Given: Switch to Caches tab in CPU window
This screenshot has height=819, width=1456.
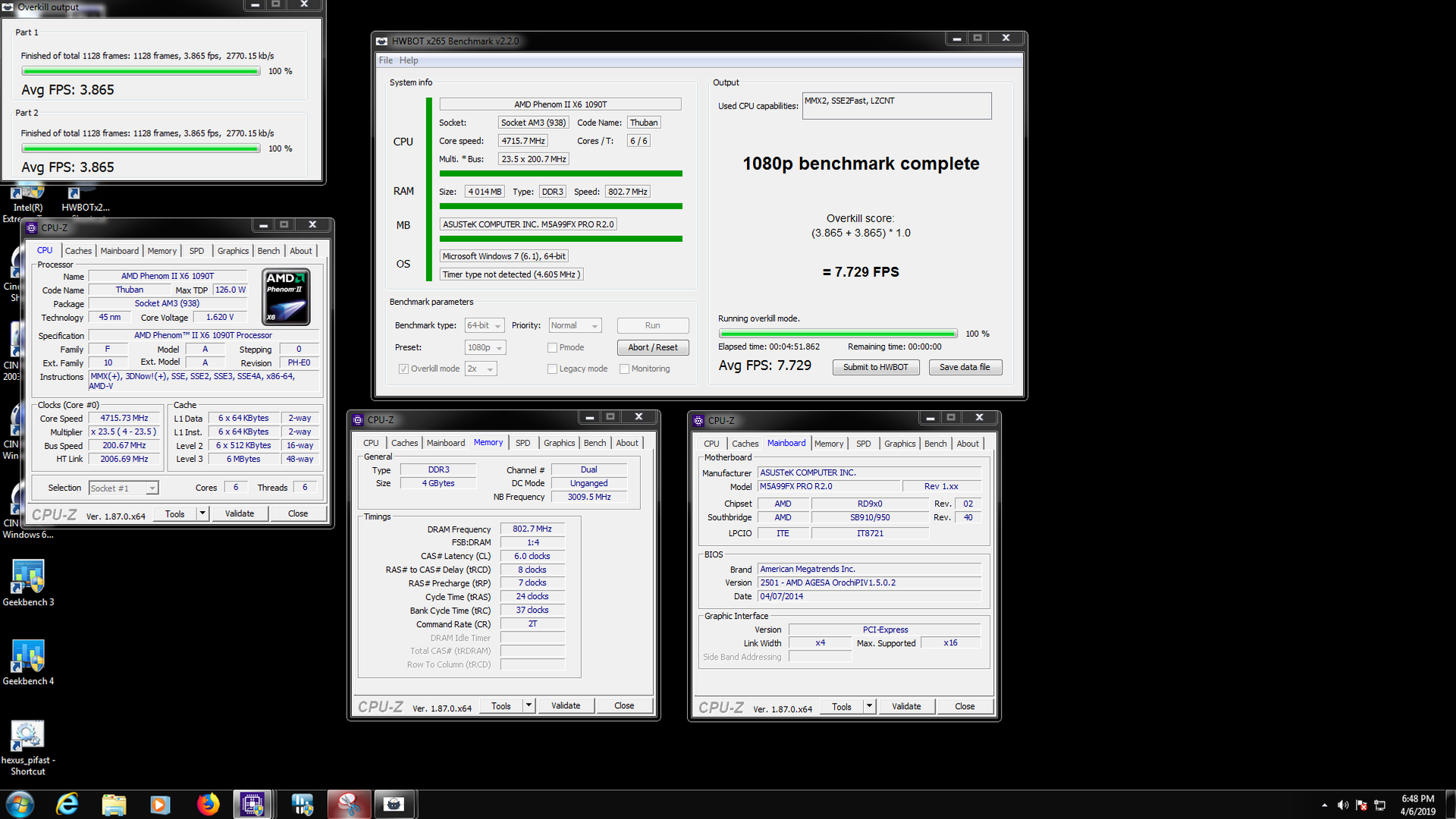Looking at the screenshot, I should coord(78,251).
